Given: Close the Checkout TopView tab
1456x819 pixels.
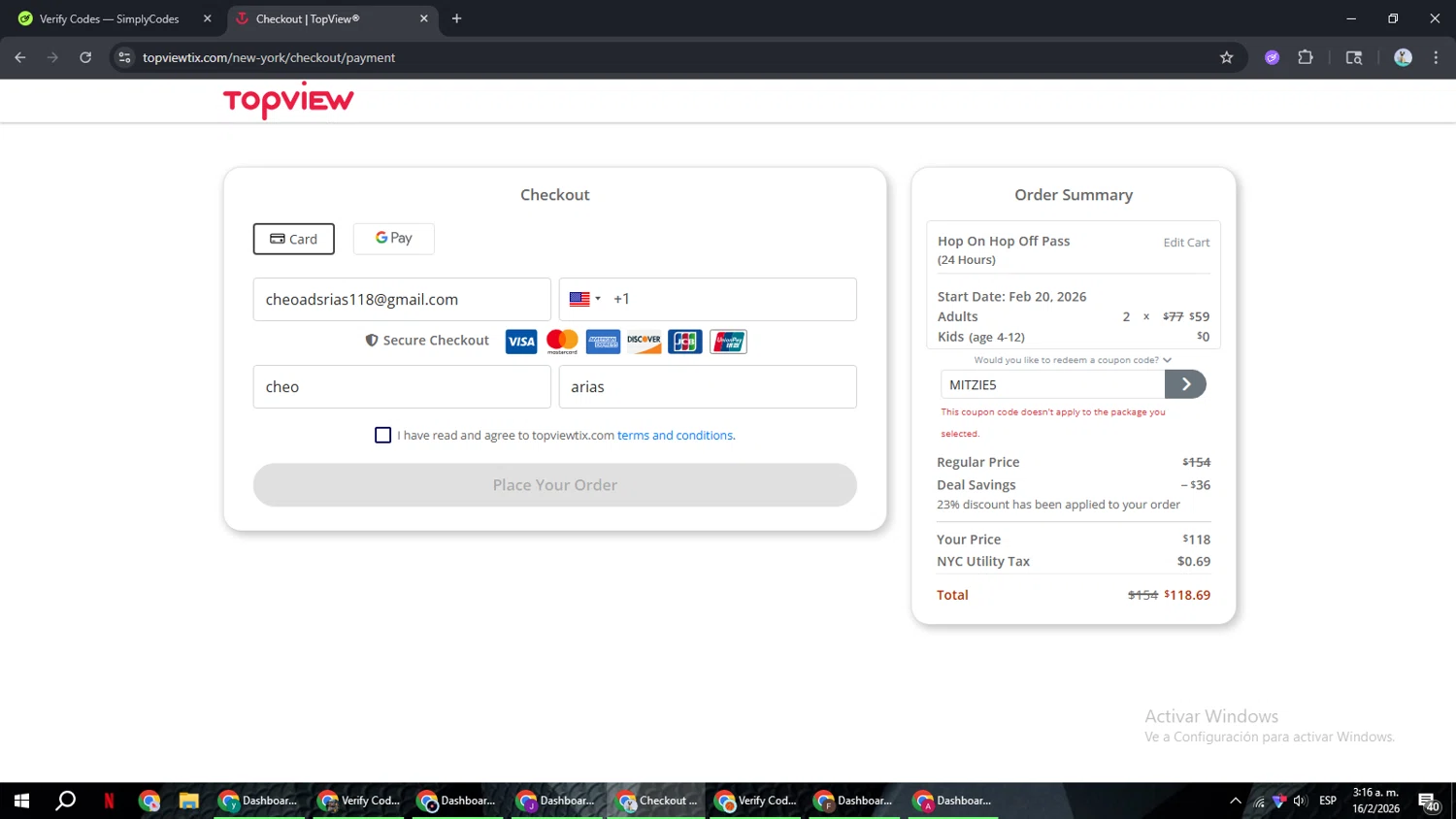Looking at the screenshot, I should (x=424, y=18).
